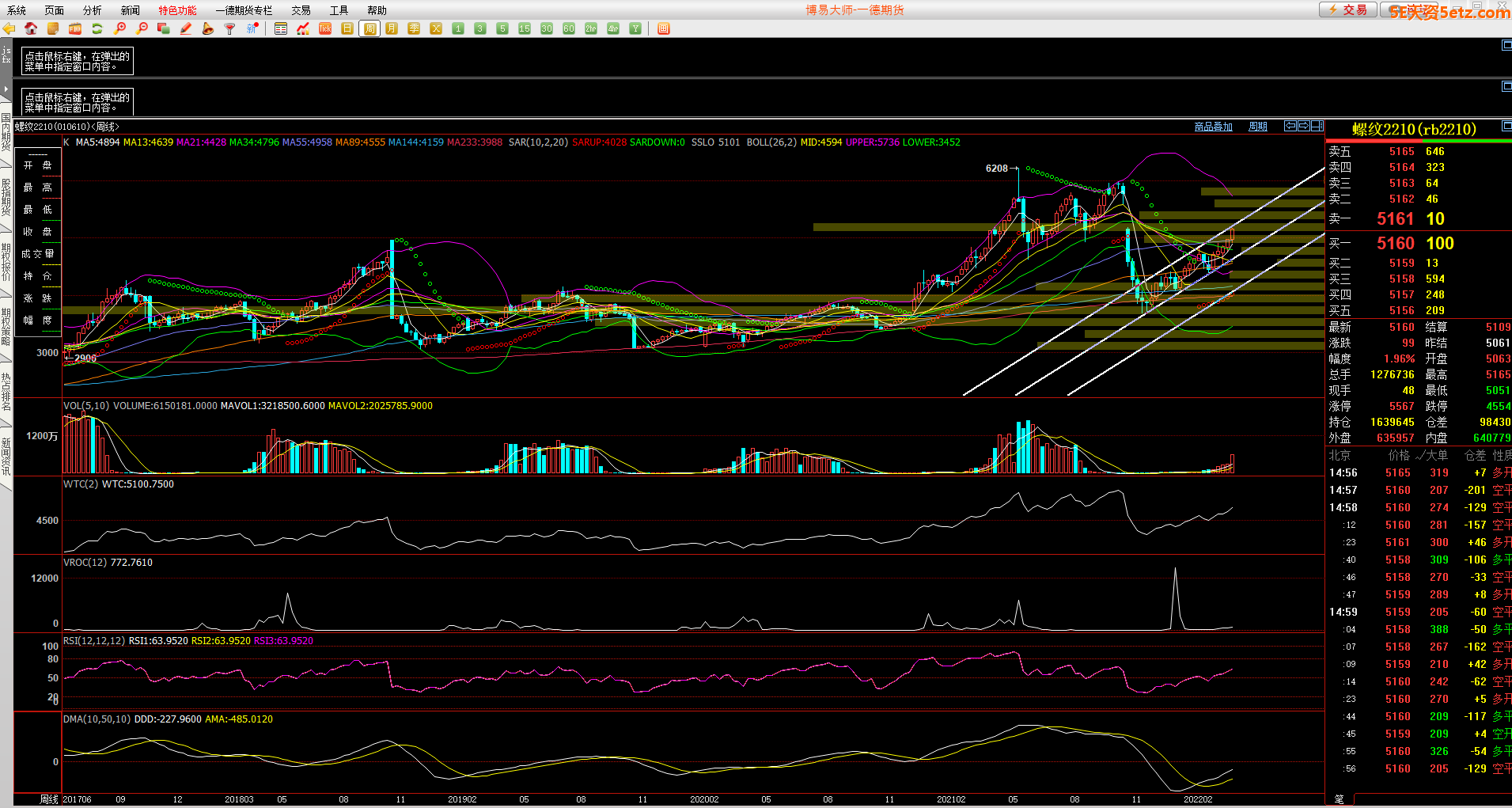Click the red trend chart icon
The width and height of the screenshot is (1512, 808).
click(303, 28)
